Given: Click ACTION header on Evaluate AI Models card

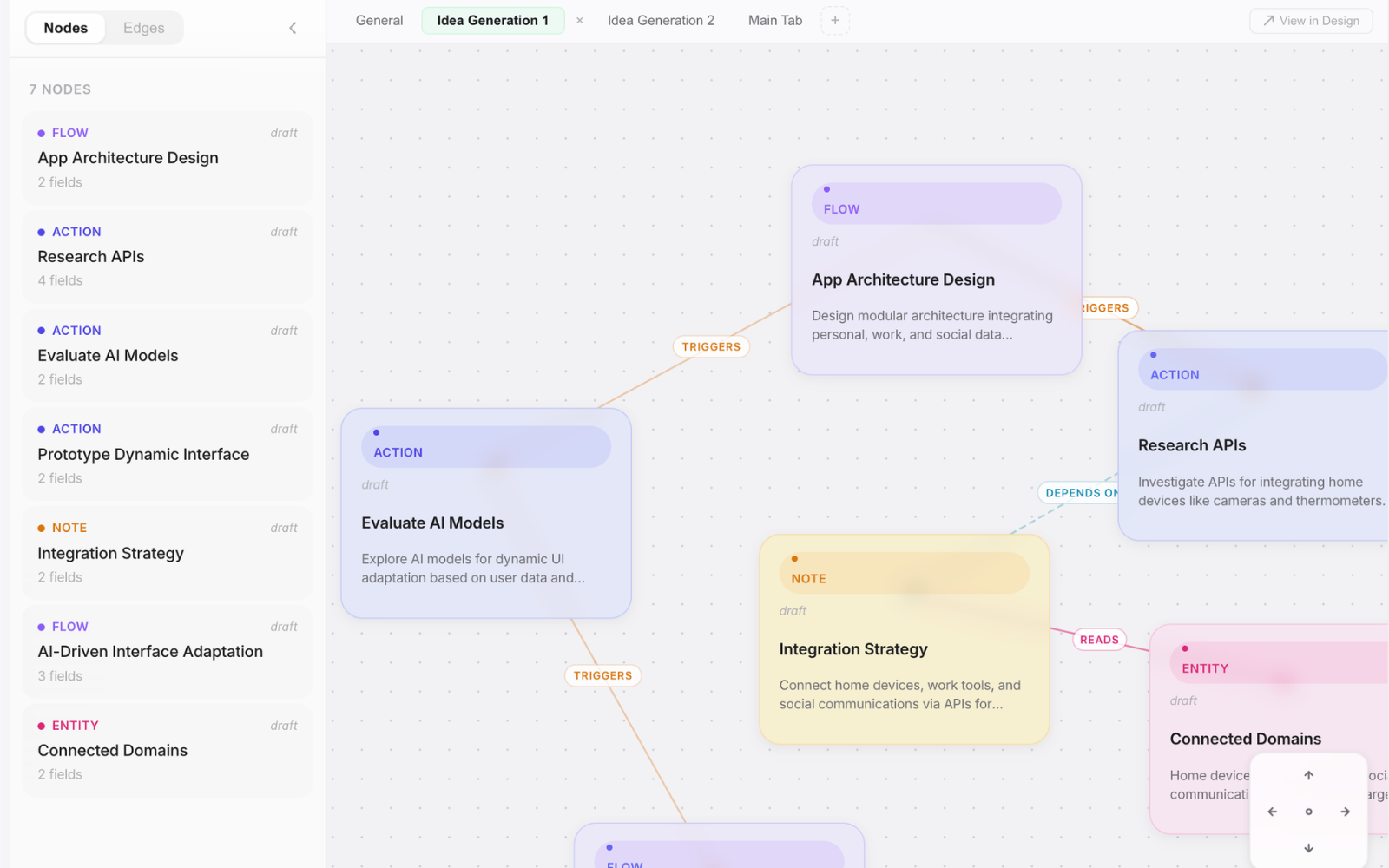Looking at the screenshot, I should [486, 447].
